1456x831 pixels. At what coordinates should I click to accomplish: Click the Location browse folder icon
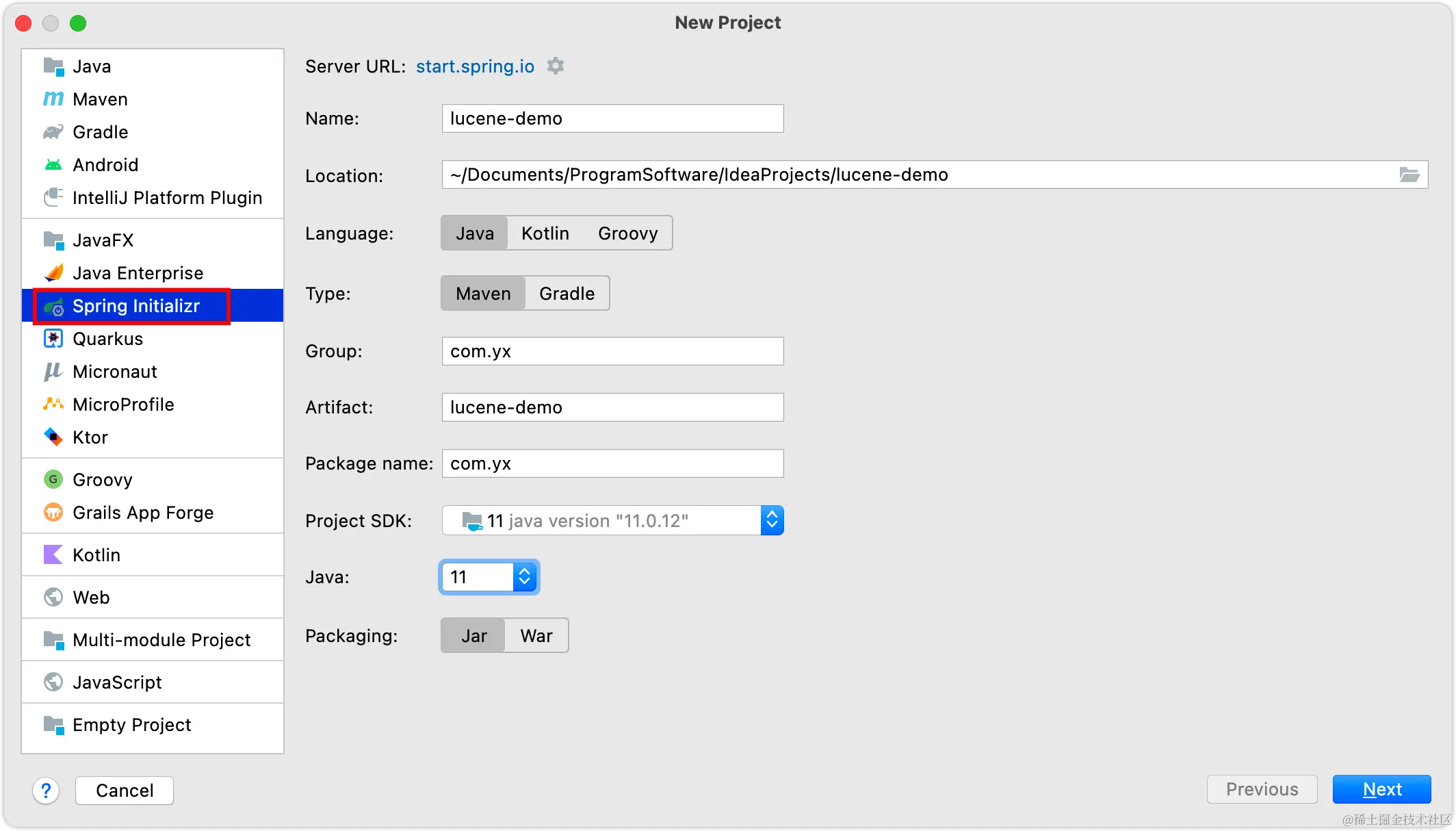pos(1409,175)
